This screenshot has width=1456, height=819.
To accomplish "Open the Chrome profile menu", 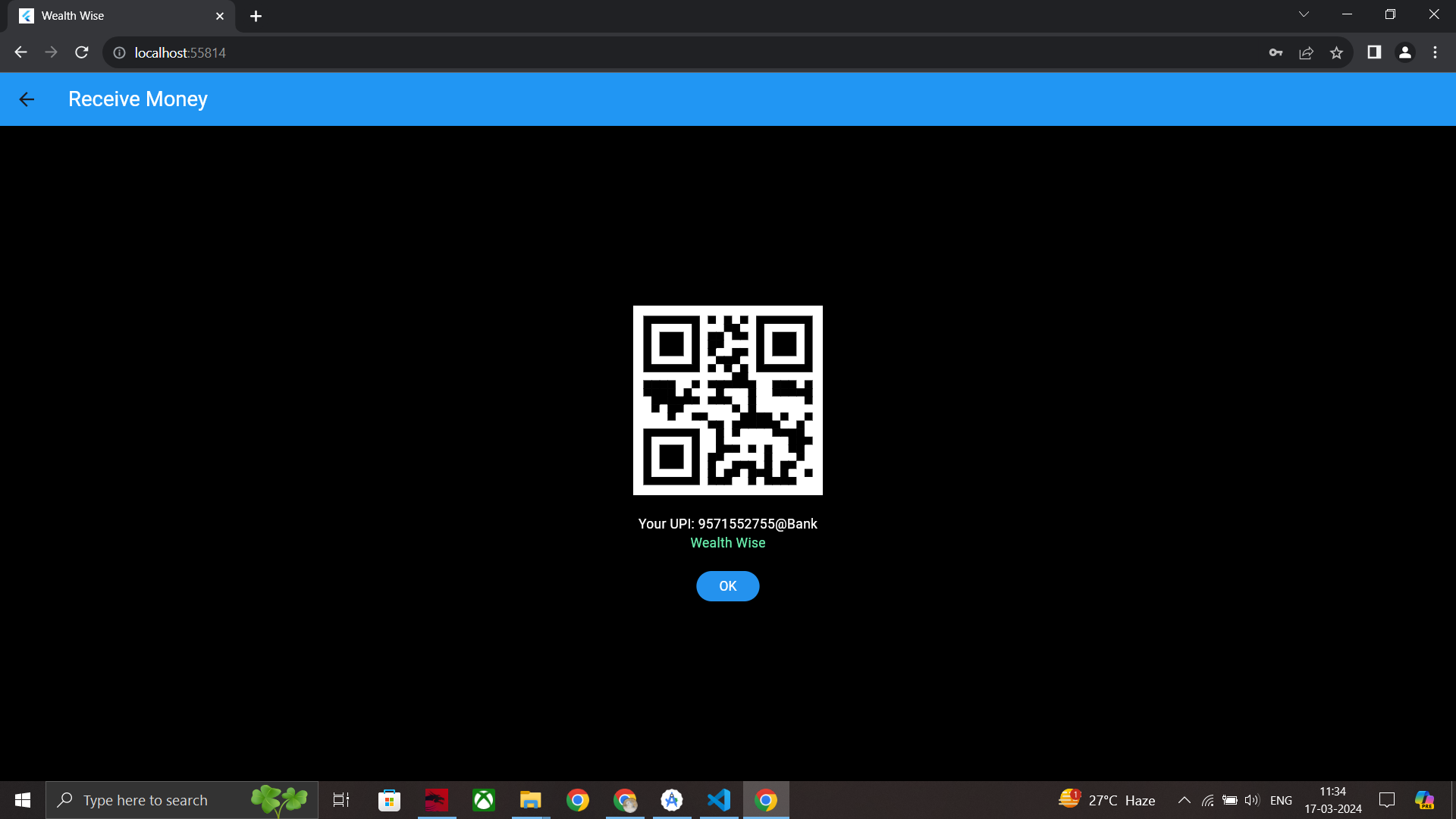I will click(1404, 52).
